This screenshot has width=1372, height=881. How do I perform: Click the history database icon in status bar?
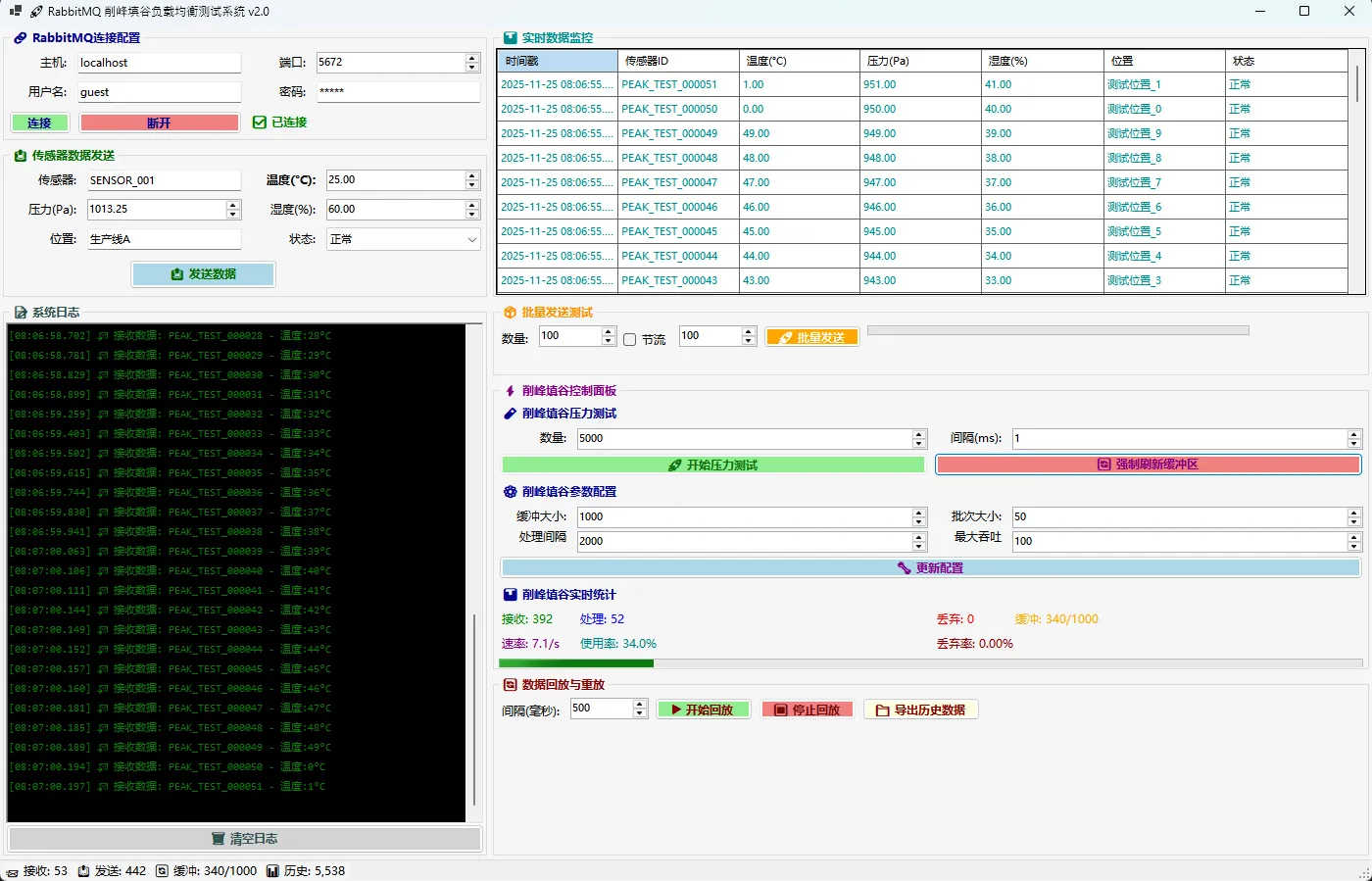tap(272, 871)
